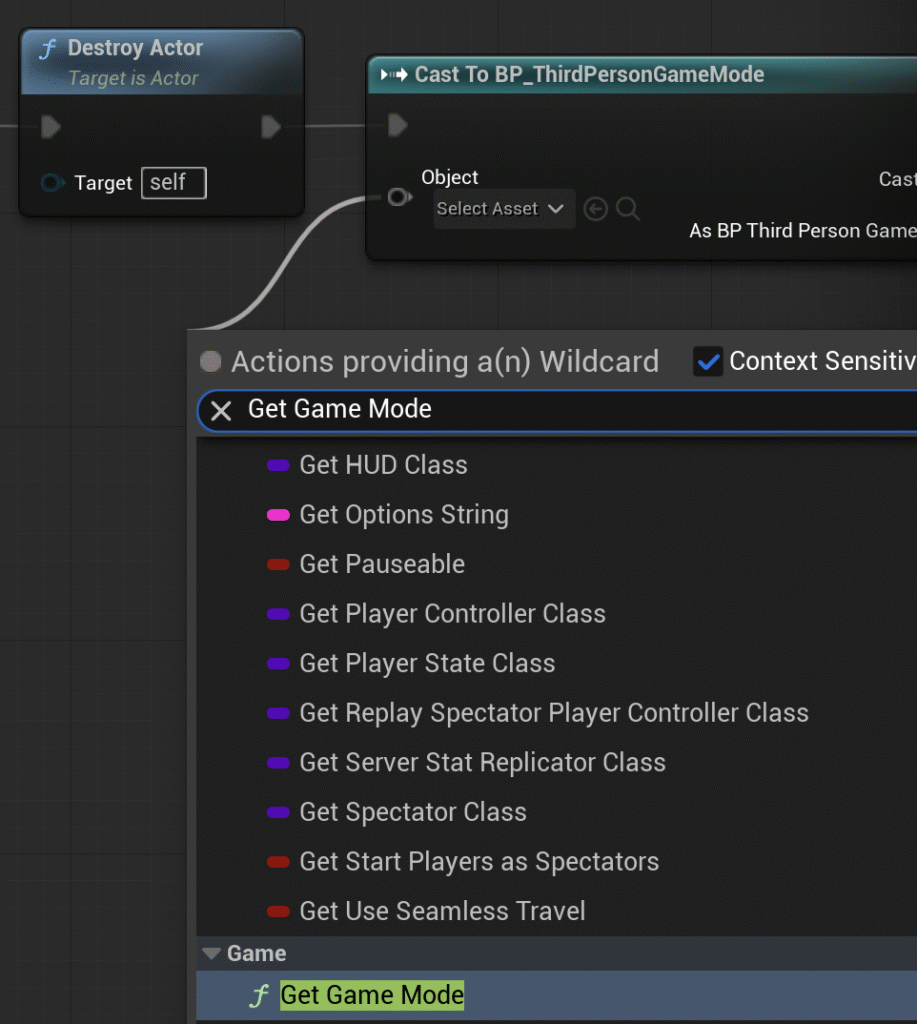Open the Select Asset dropdown

pyautogui.click(x=503, y=209)
